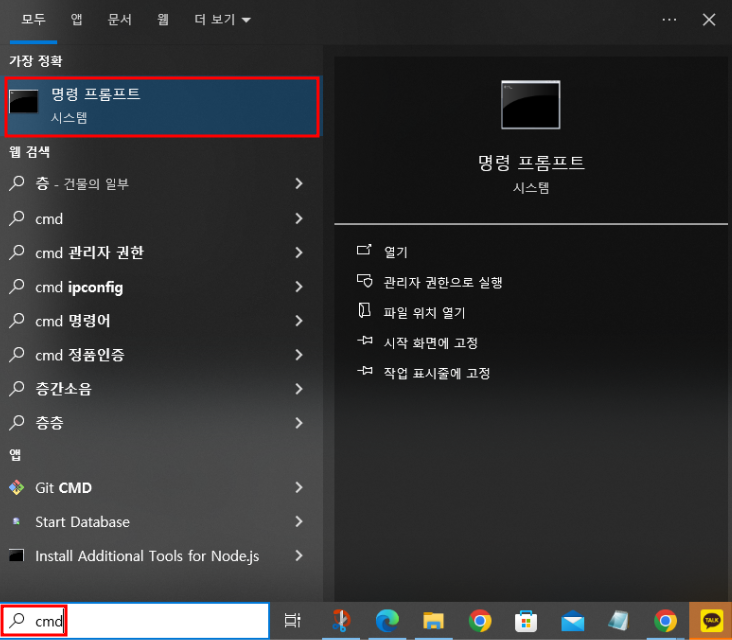The width and height of the screenshot is (732, 640).
Task: Switch to the 문서 tab
Action: click(120, 20)
